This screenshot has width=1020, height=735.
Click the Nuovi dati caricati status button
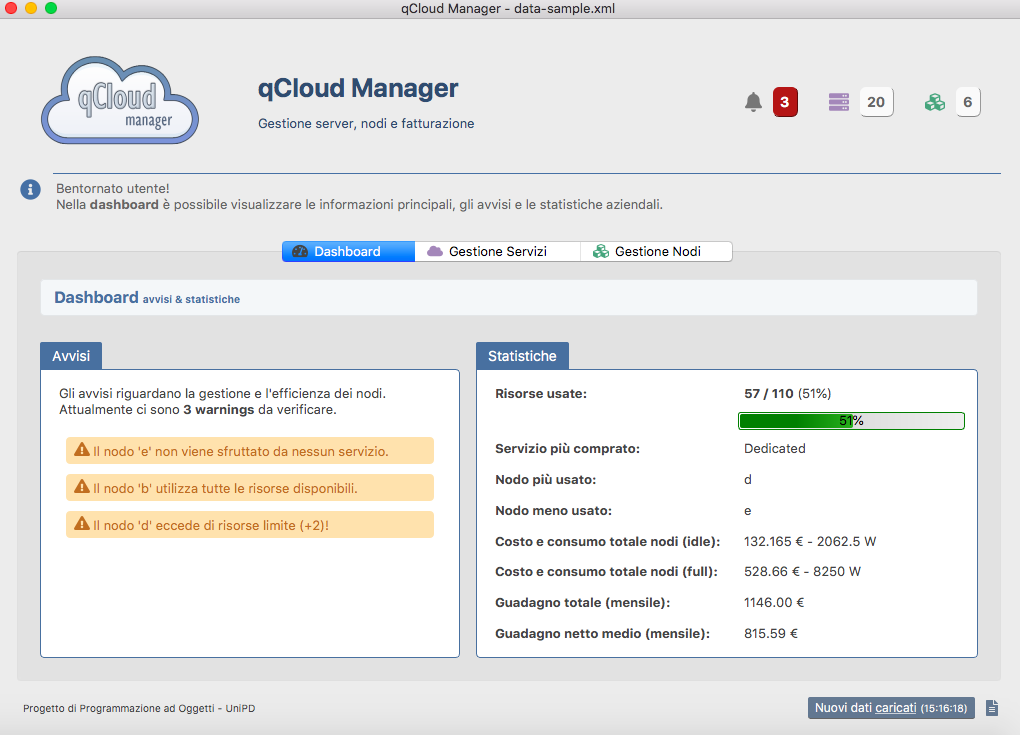(890, 708)
